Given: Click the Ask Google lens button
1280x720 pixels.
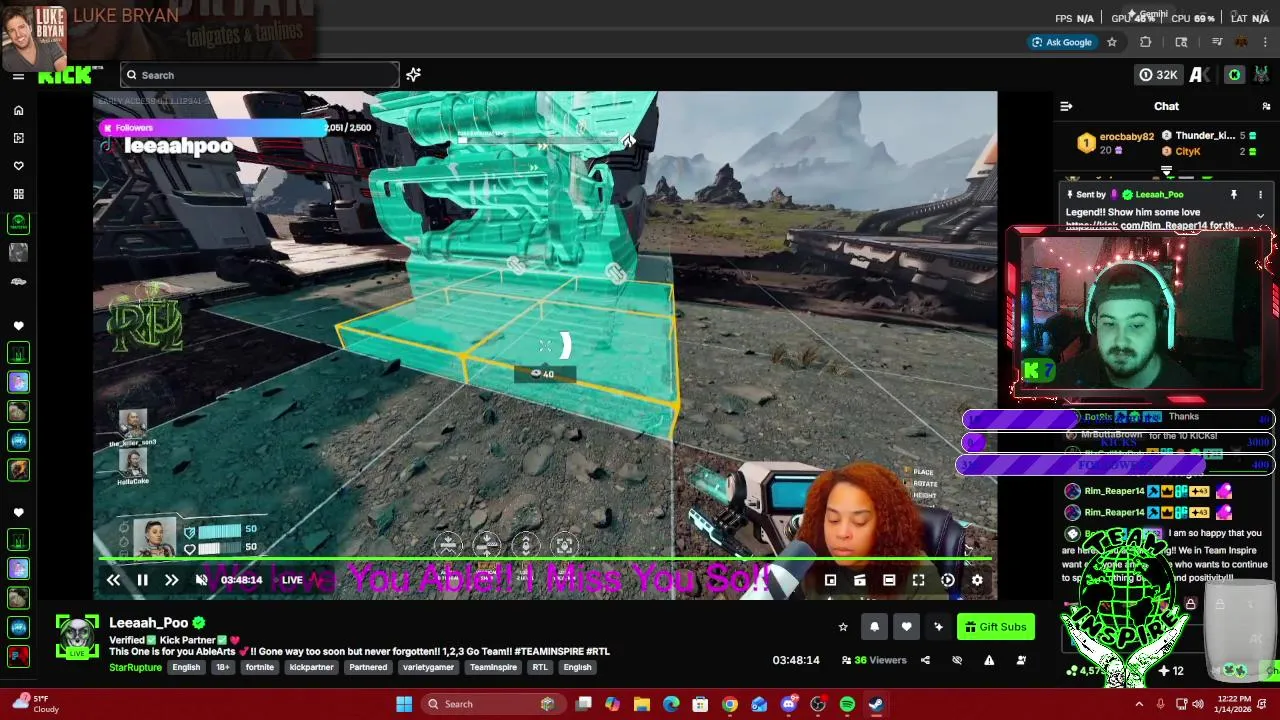Looking at the screenshot, I should (1061, 42).
